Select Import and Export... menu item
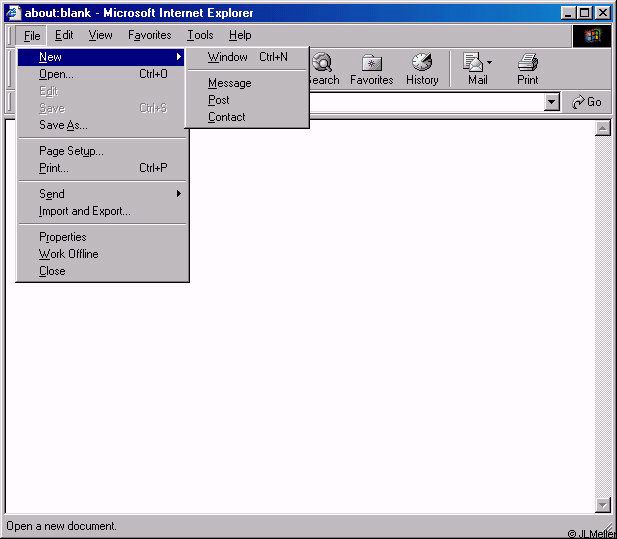 coord(102,211)
